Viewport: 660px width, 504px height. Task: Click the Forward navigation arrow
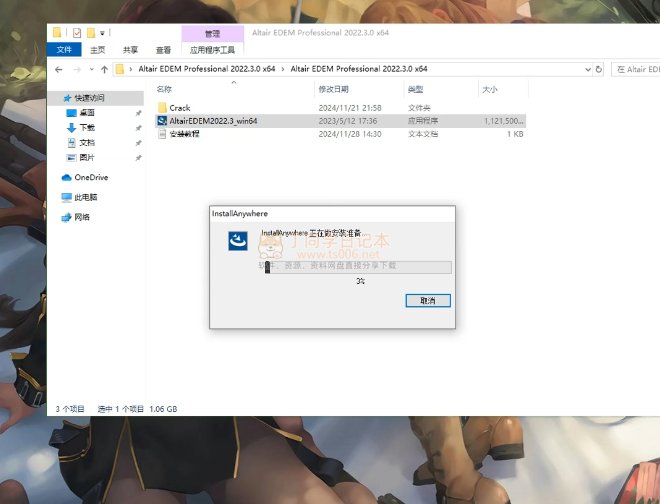(x=77, y=69)
